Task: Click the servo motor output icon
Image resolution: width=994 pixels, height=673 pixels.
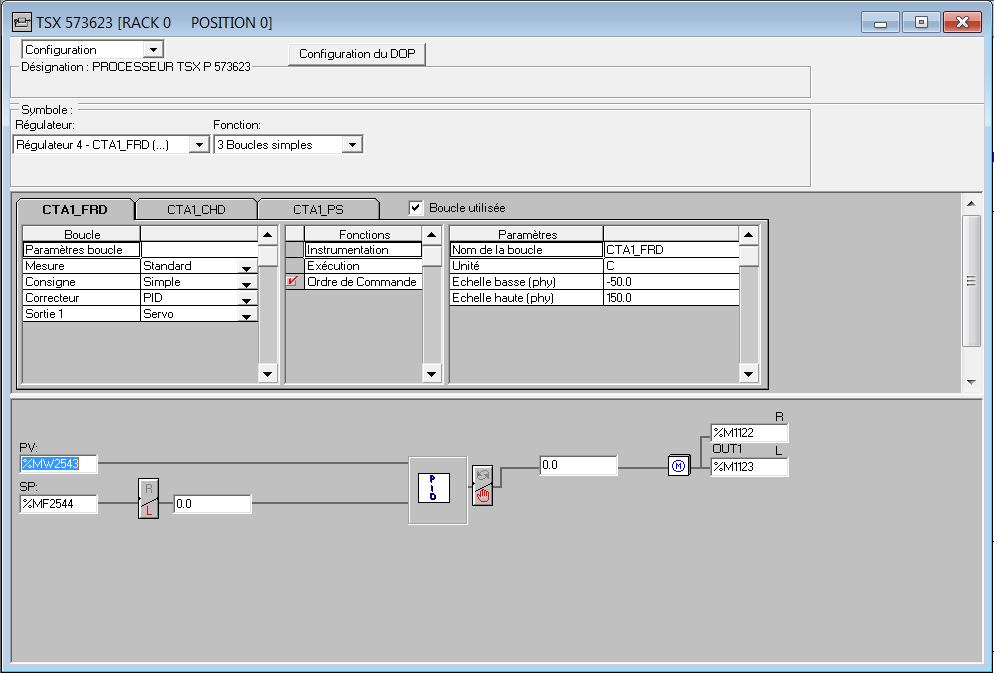Action: pos(679,465)
